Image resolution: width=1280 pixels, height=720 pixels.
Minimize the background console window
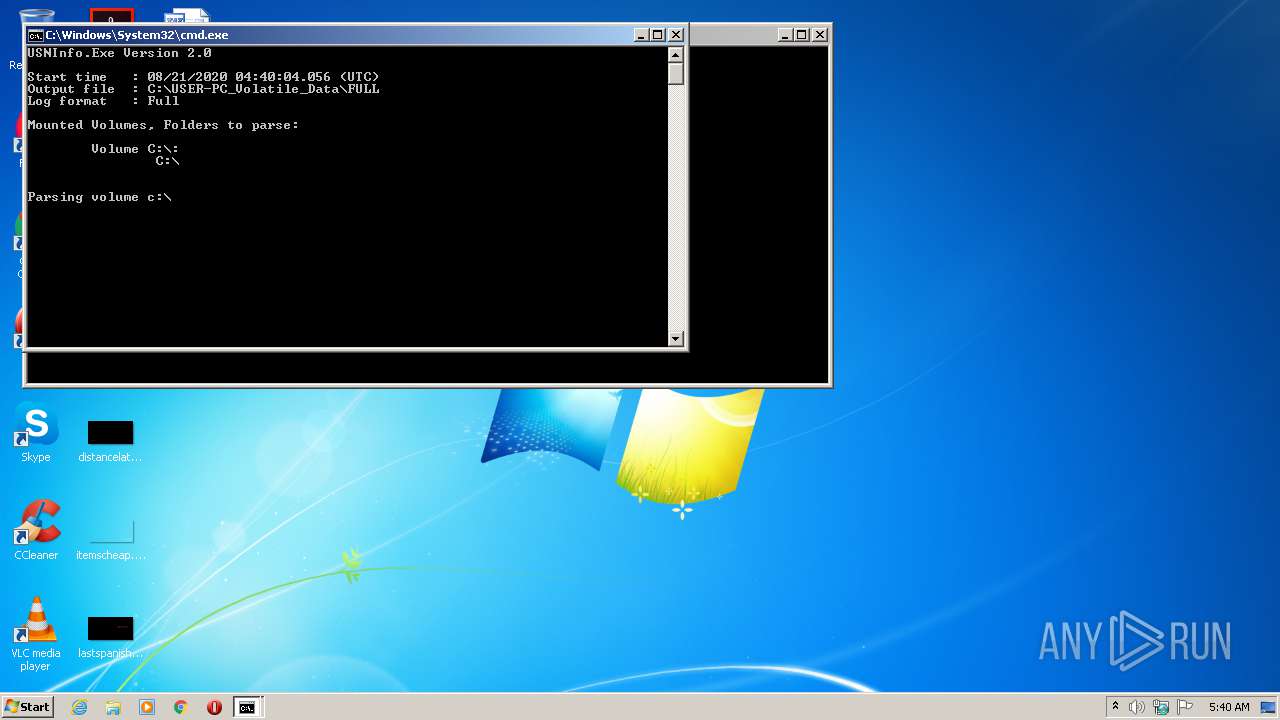(x=785, y=35)
